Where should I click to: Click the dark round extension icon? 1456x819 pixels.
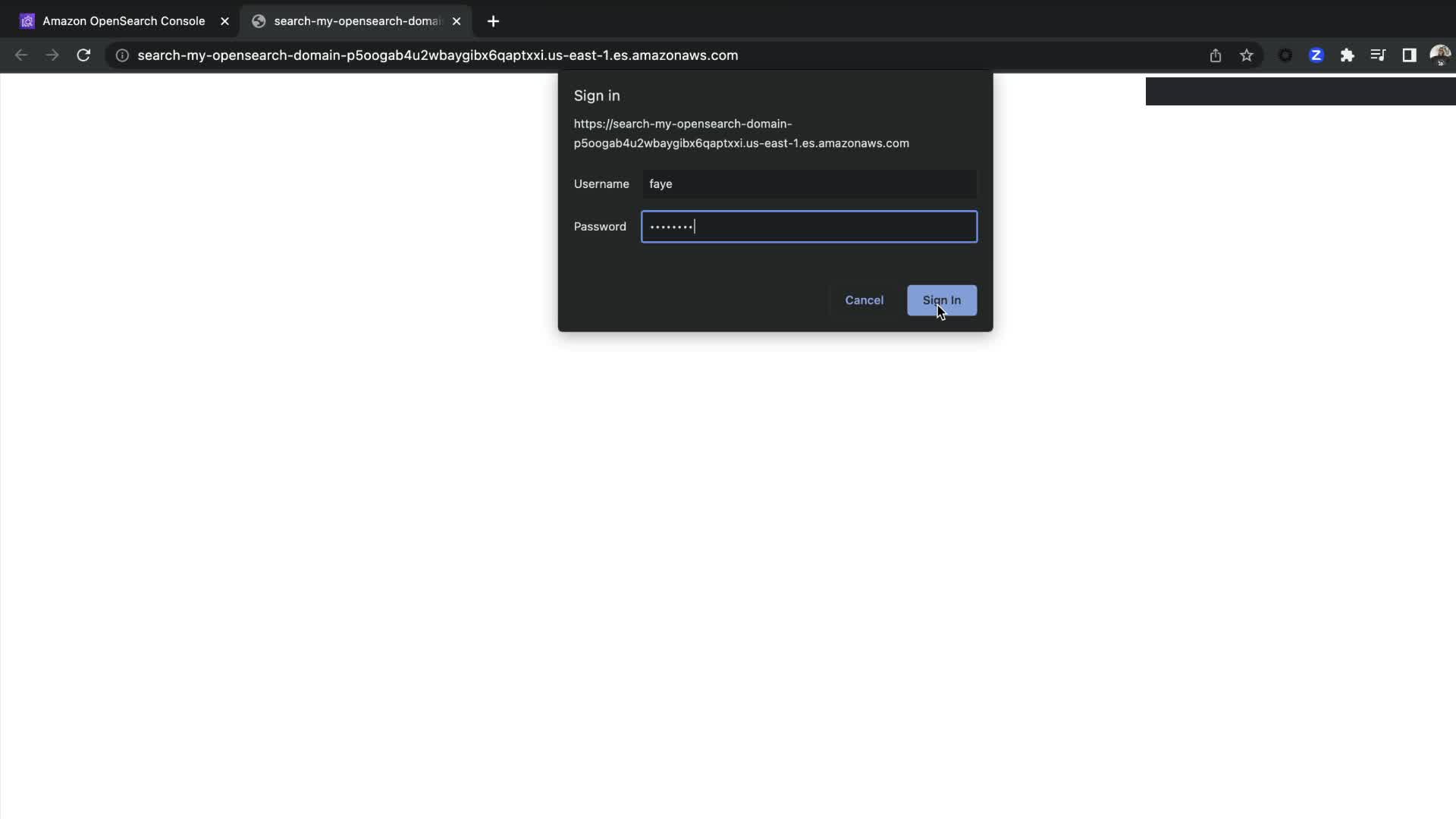(1285, 55)
